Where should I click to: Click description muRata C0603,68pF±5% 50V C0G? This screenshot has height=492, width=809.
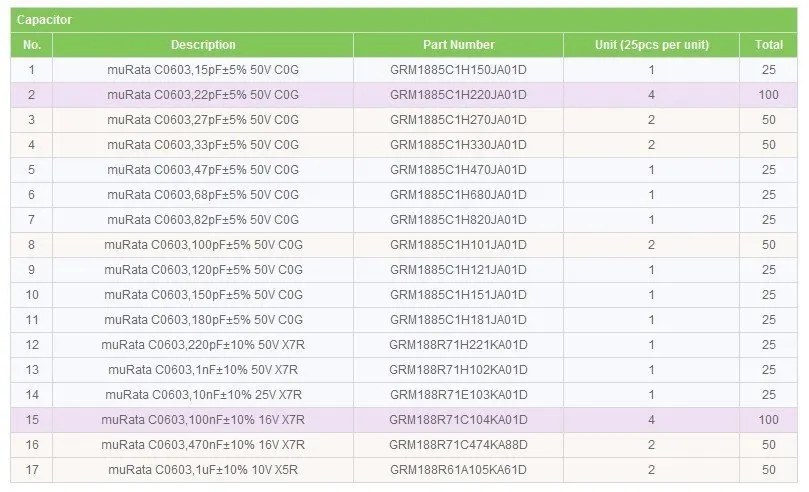203,195
